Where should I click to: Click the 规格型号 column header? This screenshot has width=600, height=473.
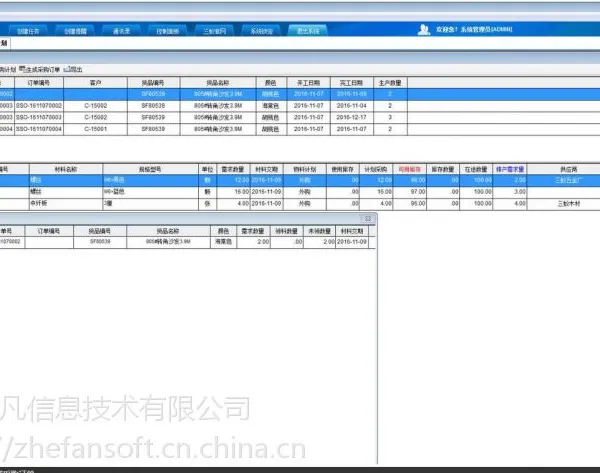(150, 169)
